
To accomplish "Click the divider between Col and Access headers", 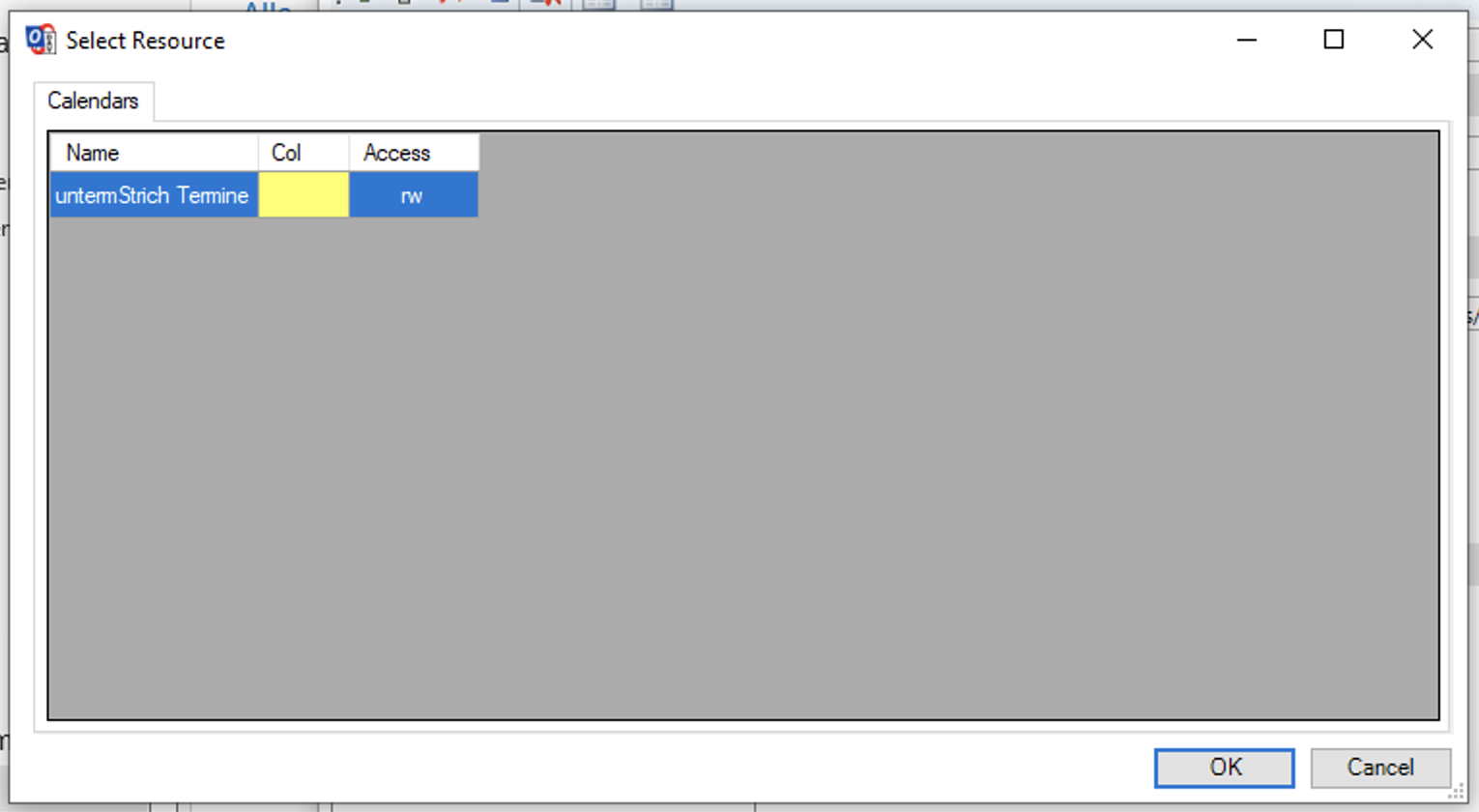I will 349,153.
